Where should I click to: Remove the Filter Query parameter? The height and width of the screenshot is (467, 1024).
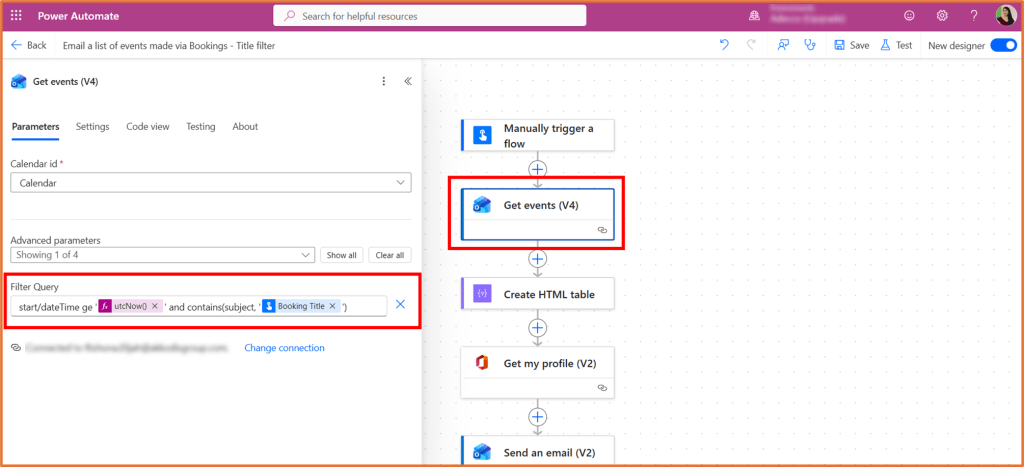pos(401,304)
